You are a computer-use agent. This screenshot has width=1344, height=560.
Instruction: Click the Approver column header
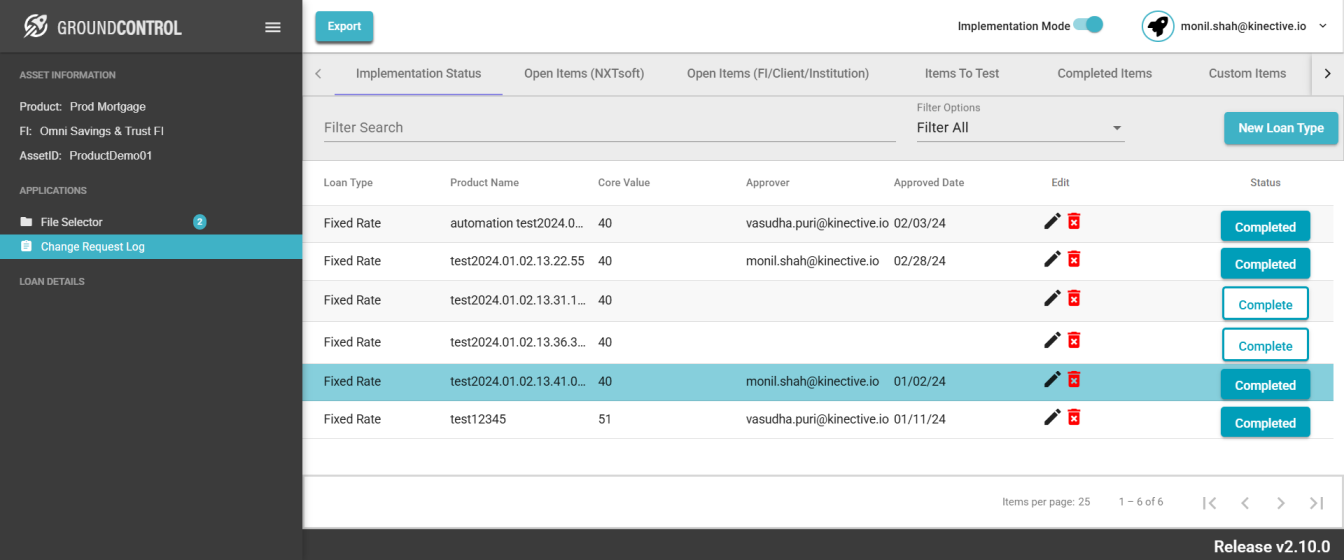(x=768, y=183)
